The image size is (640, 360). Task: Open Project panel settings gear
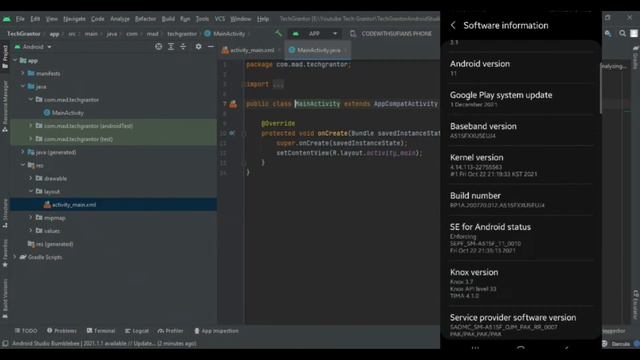pos(198,47)
